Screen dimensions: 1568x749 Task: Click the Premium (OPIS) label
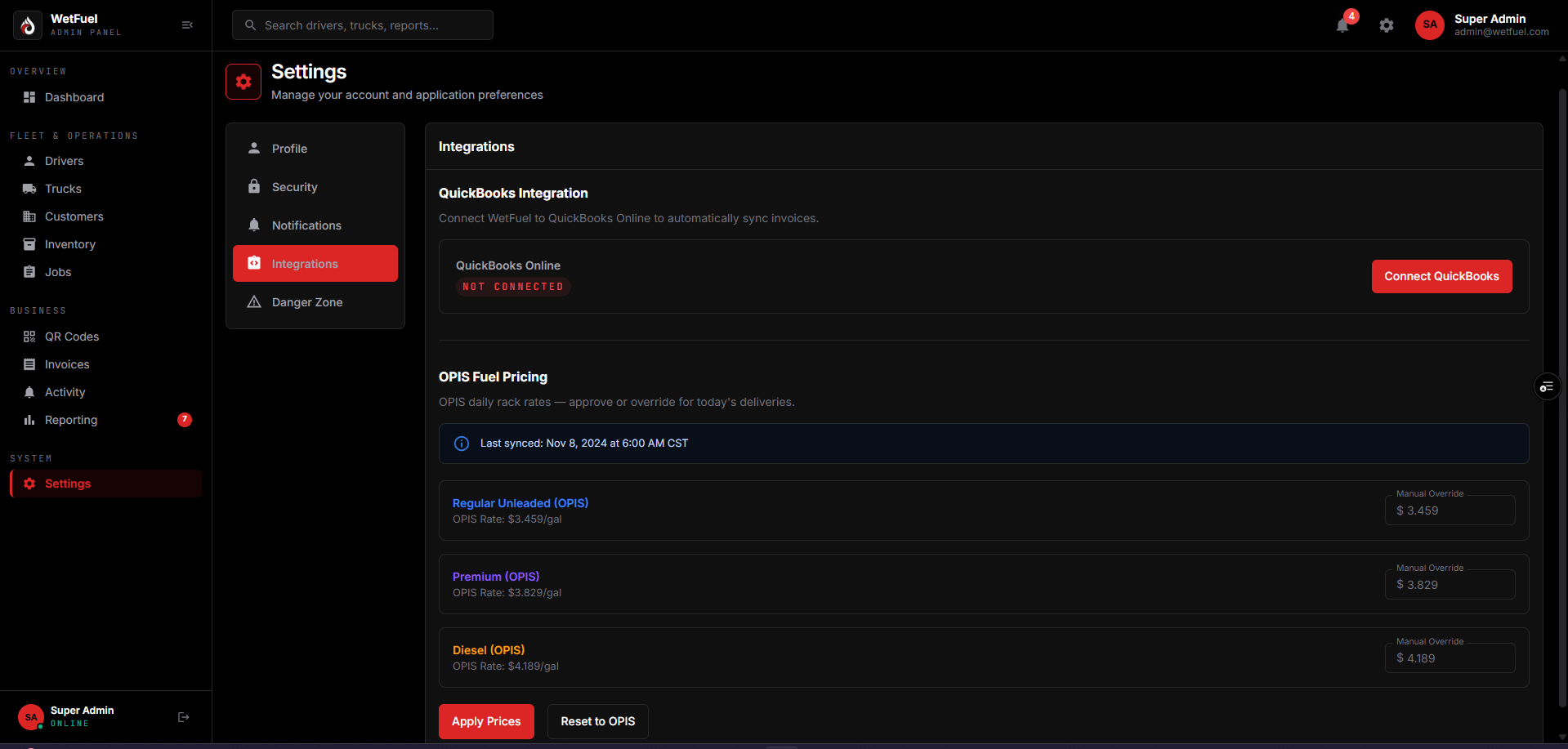click(496, 577)
